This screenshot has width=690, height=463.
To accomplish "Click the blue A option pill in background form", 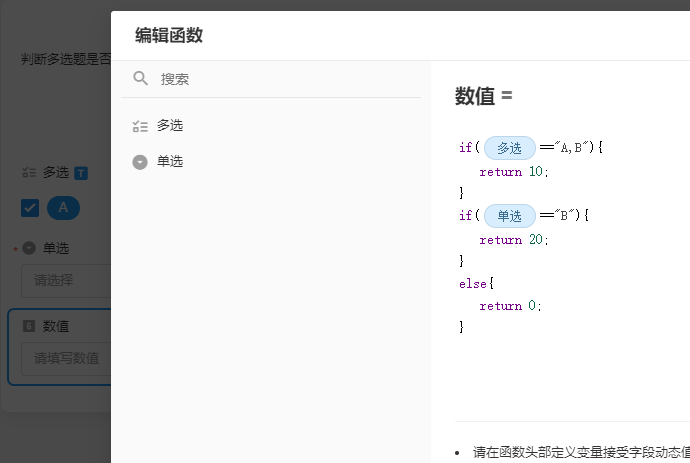I will 63,208.
